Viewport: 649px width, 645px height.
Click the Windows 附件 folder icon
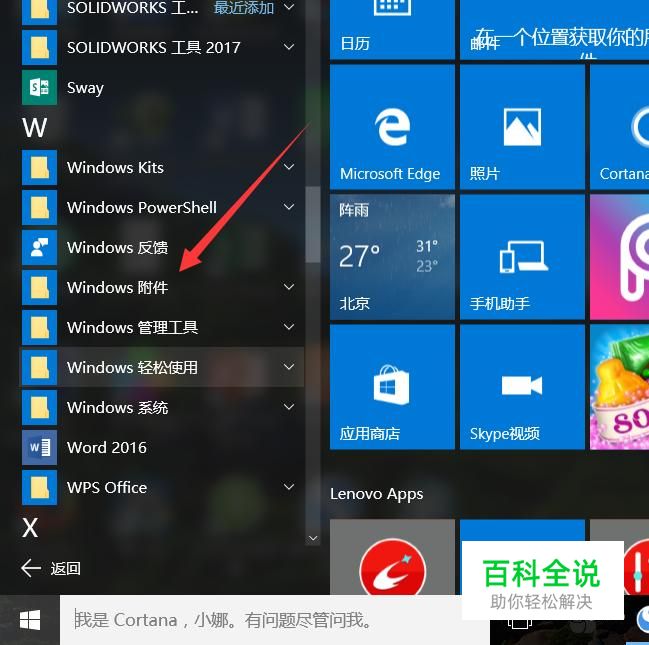tap(39, 288)
